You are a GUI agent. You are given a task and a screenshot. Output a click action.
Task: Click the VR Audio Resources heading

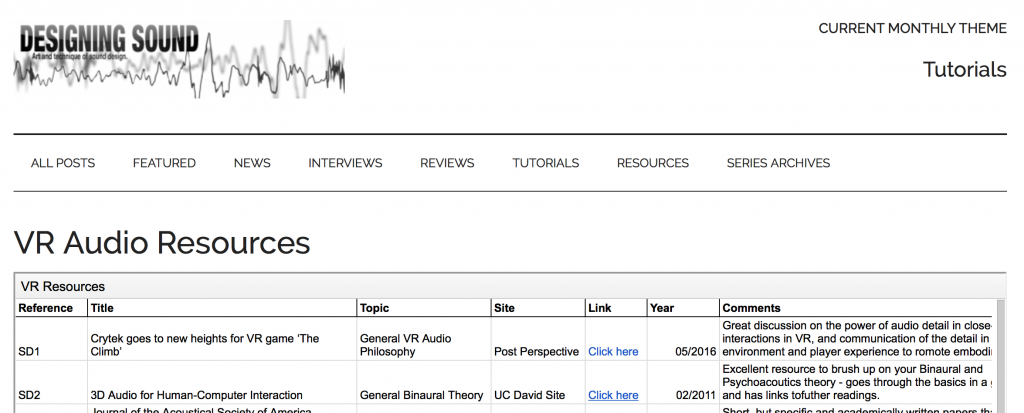[x=162, y=243]
